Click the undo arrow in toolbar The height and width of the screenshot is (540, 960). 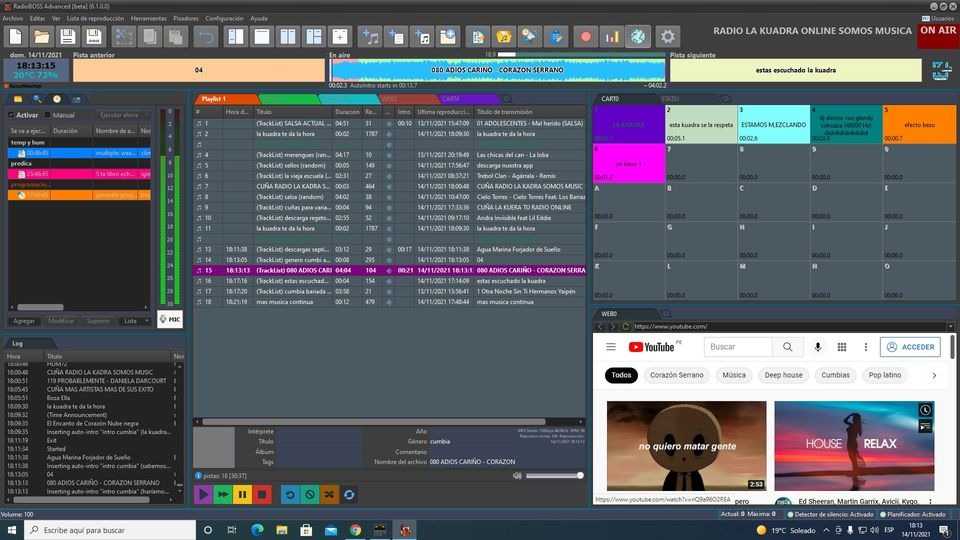[206, 37]
